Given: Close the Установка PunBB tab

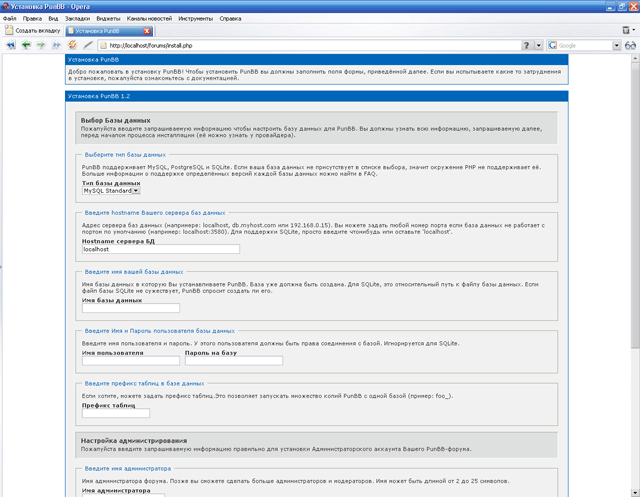Looking at the screenshot, I should tap(148, 31).
